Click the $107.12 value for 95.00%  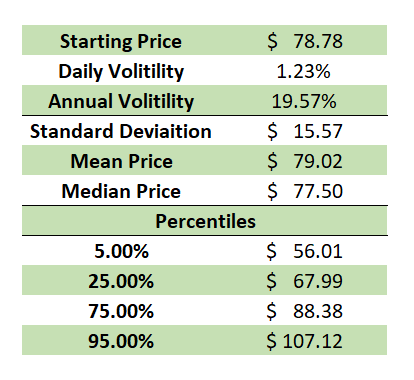304,341
